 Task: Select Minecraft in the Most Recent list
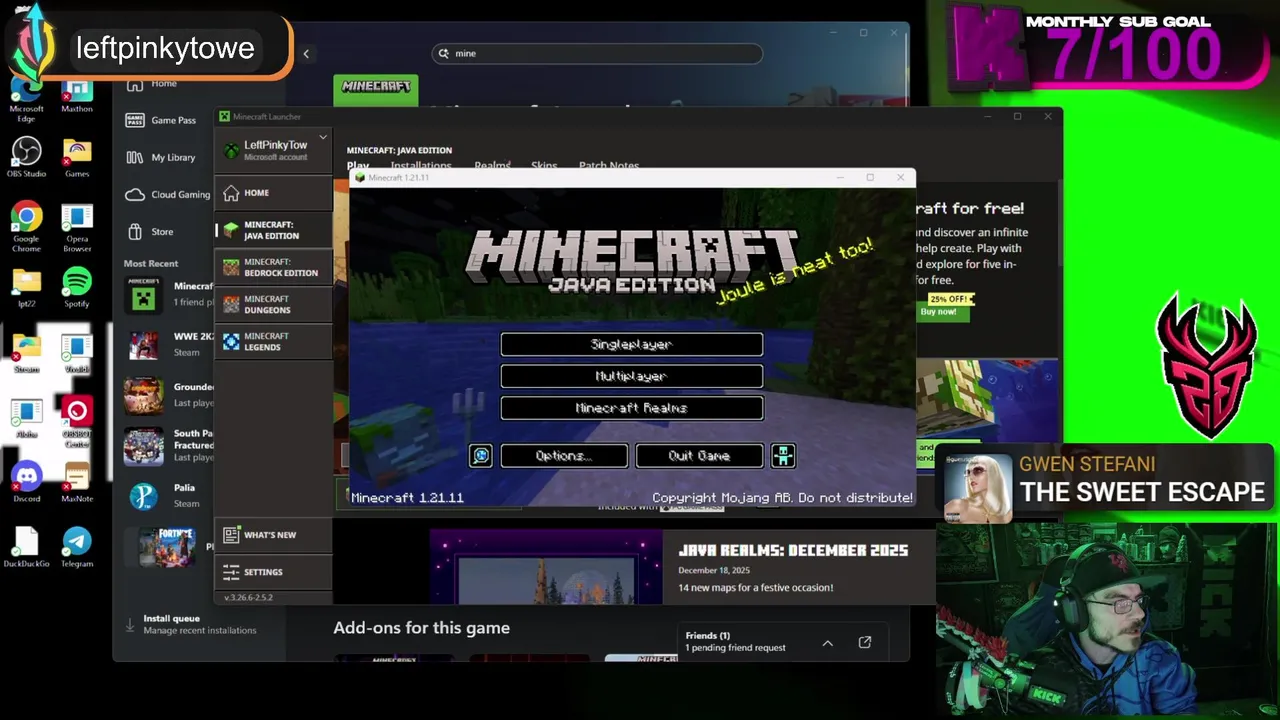pyautogui.click(x=168, y=293)
